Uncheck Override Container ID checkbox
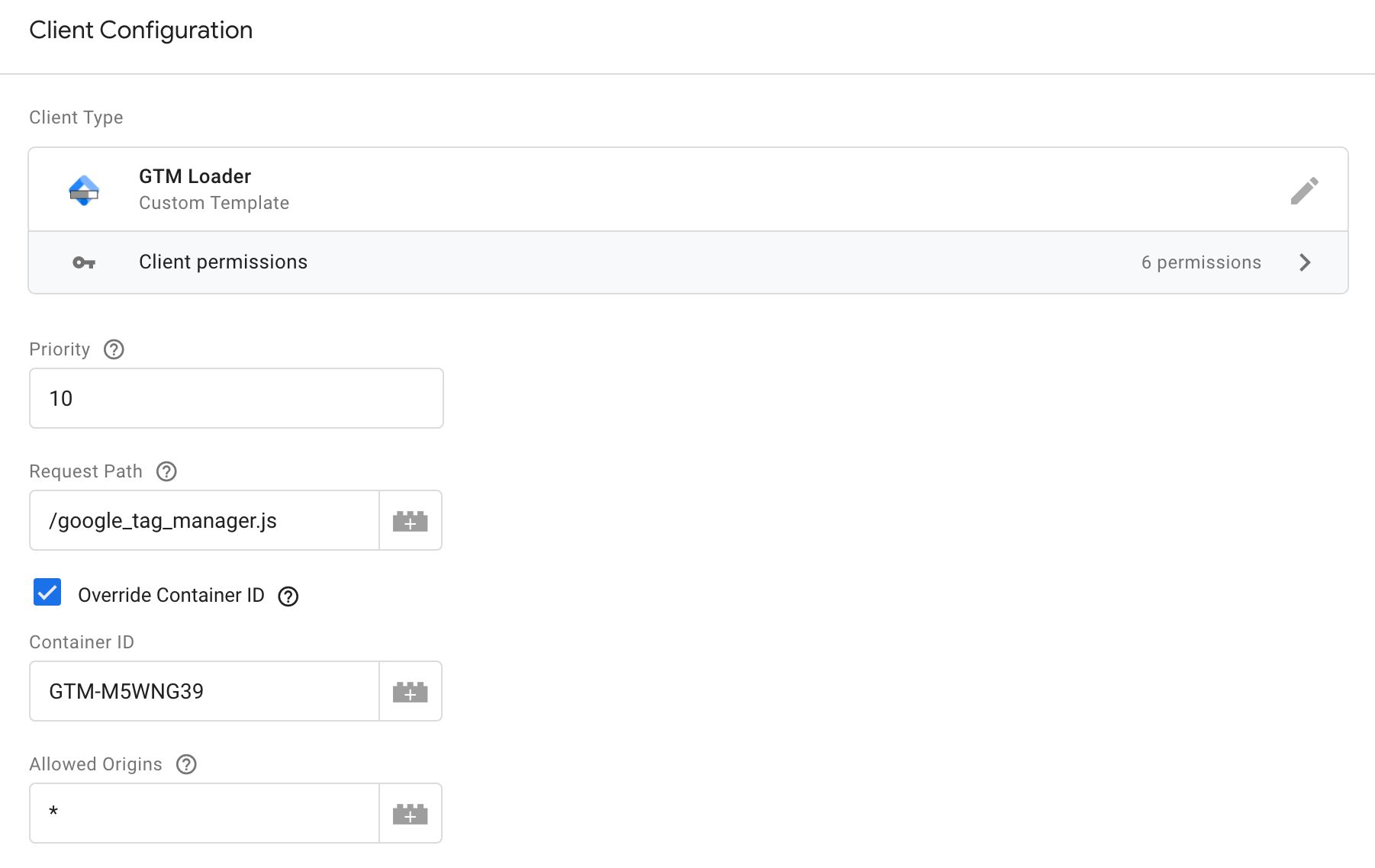 [x=47, y=592]
